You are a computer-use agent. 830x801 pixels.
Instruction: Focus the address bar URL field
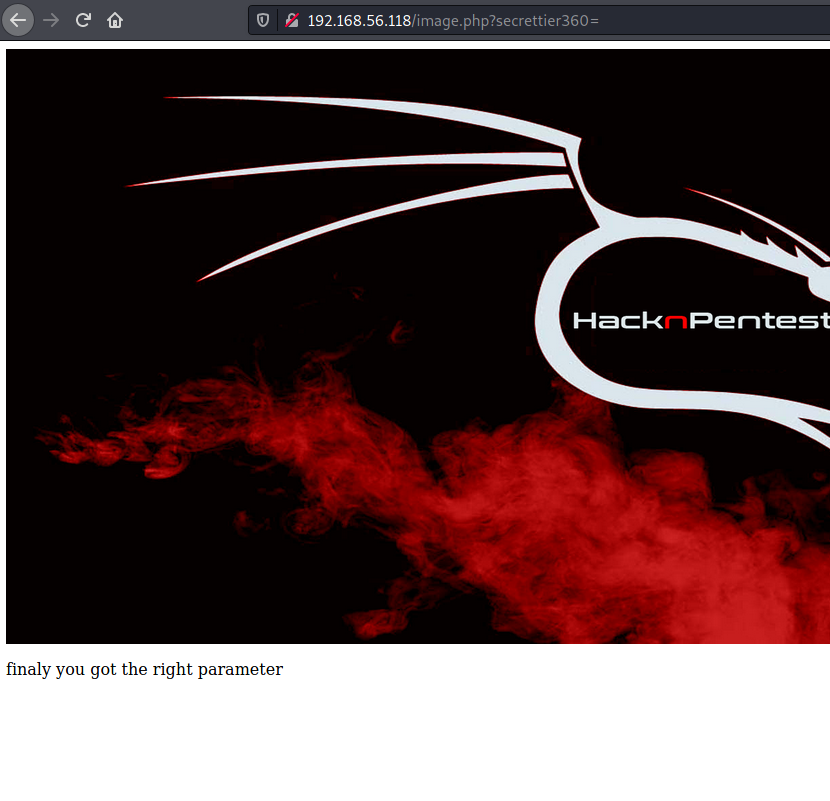click(700, 20)
